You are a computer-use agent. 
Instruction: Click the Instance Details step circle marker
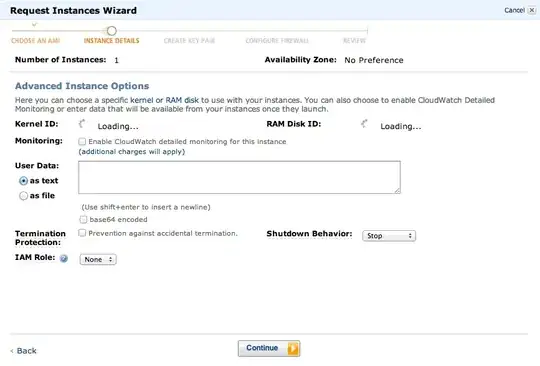111,31
